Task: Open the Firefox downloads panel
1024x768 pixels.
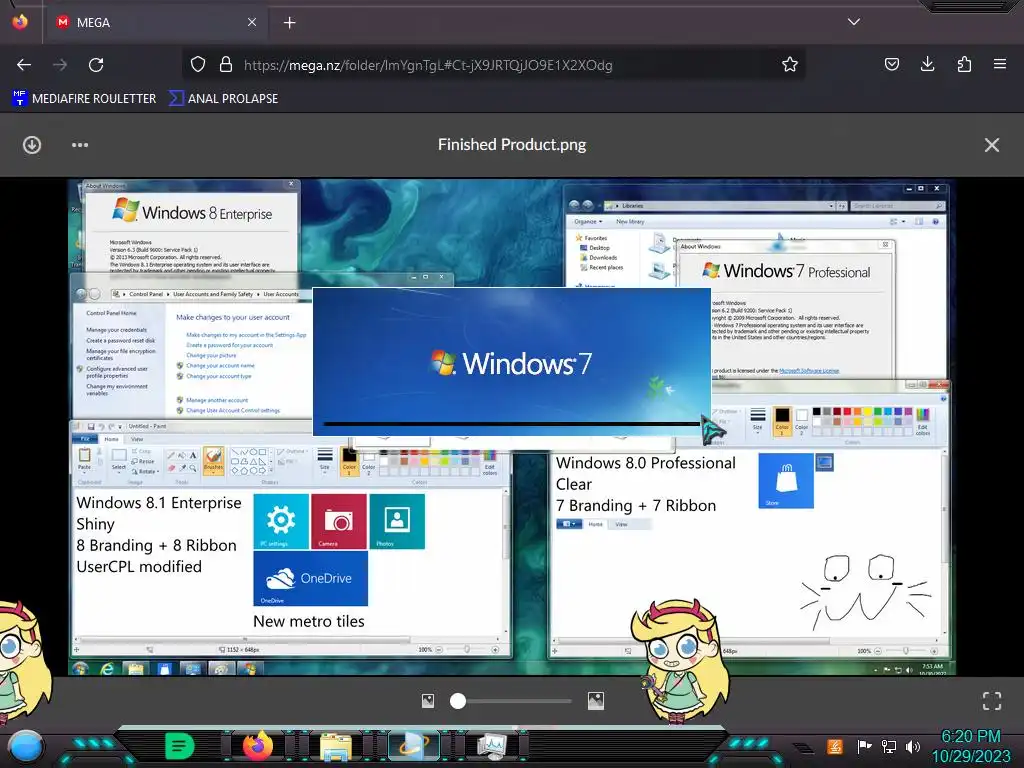Action: click(x=927, y=64)
